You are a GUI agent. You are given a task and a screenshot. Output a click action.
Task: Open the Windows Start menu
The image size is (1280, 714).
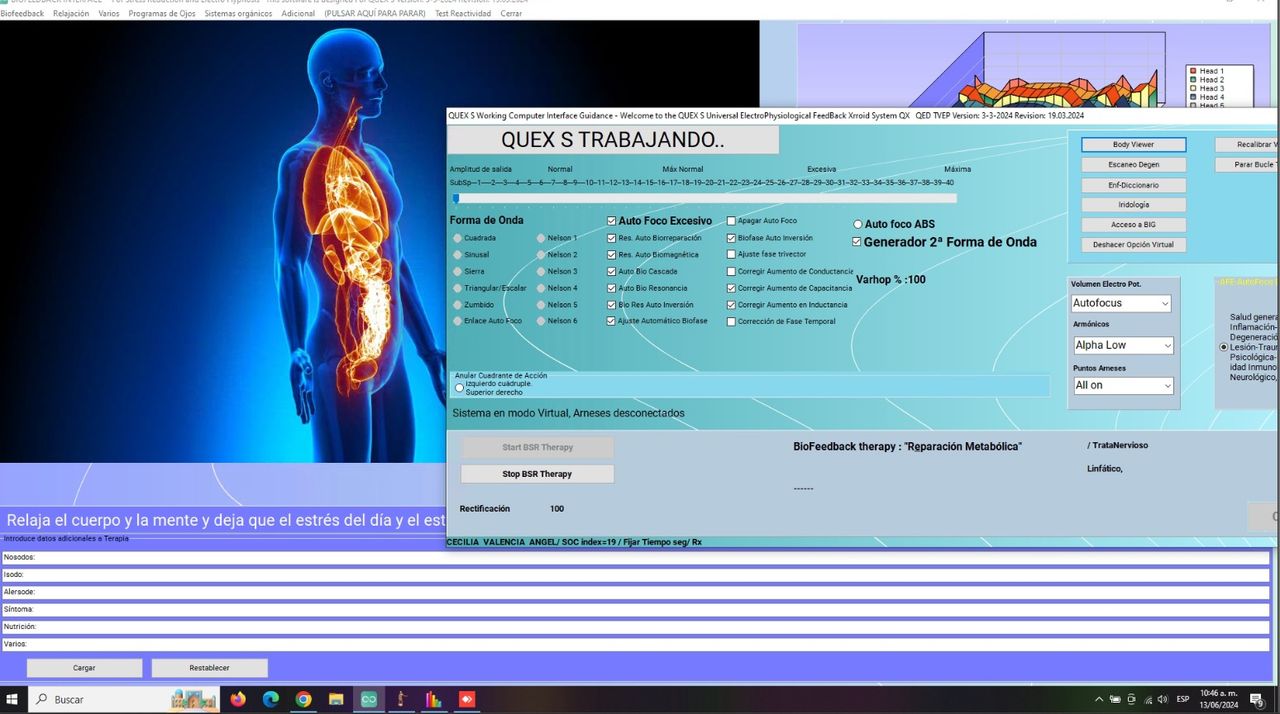click(13, 699)
